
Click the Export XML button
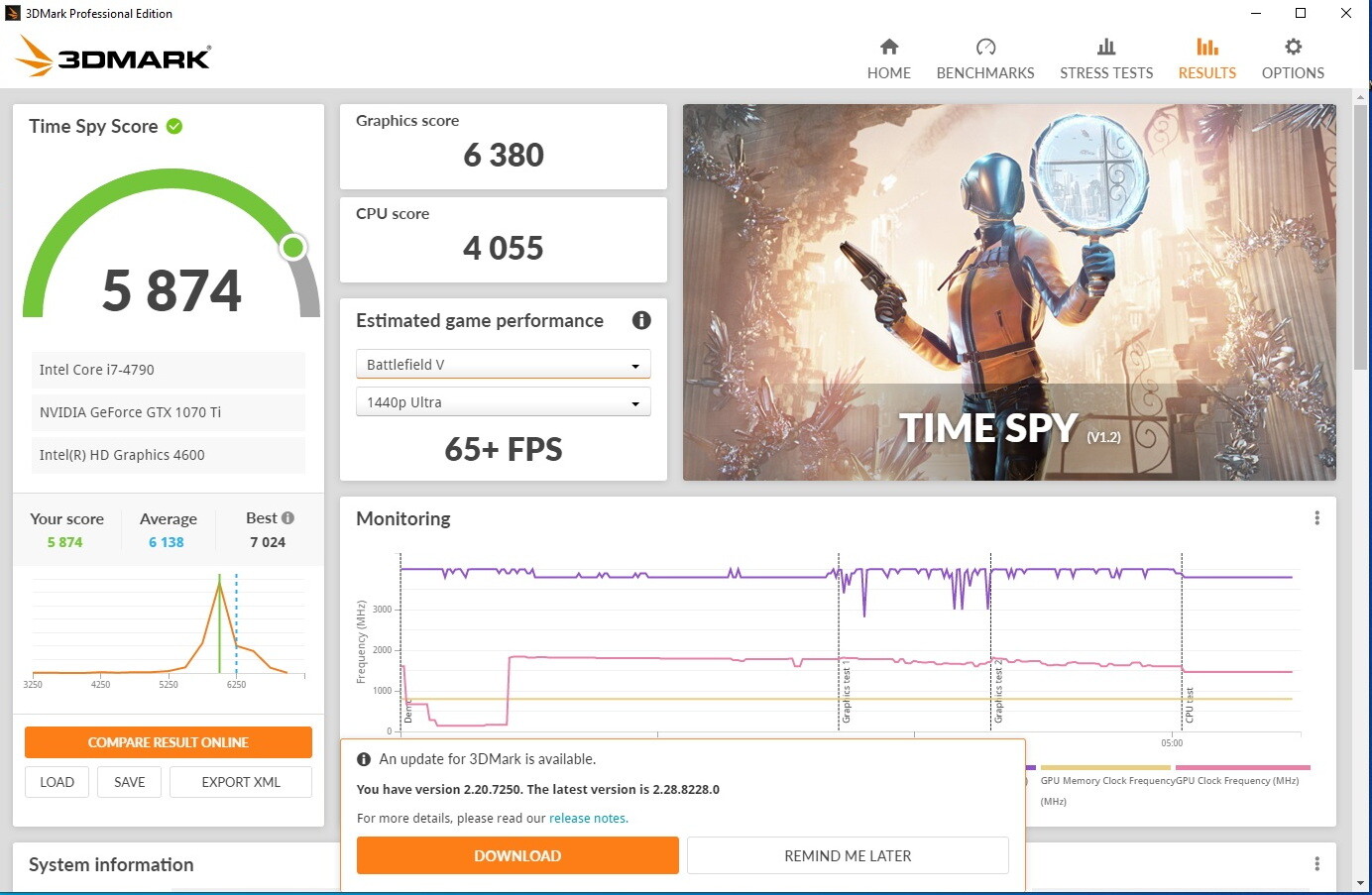click(x=240, y=782)
